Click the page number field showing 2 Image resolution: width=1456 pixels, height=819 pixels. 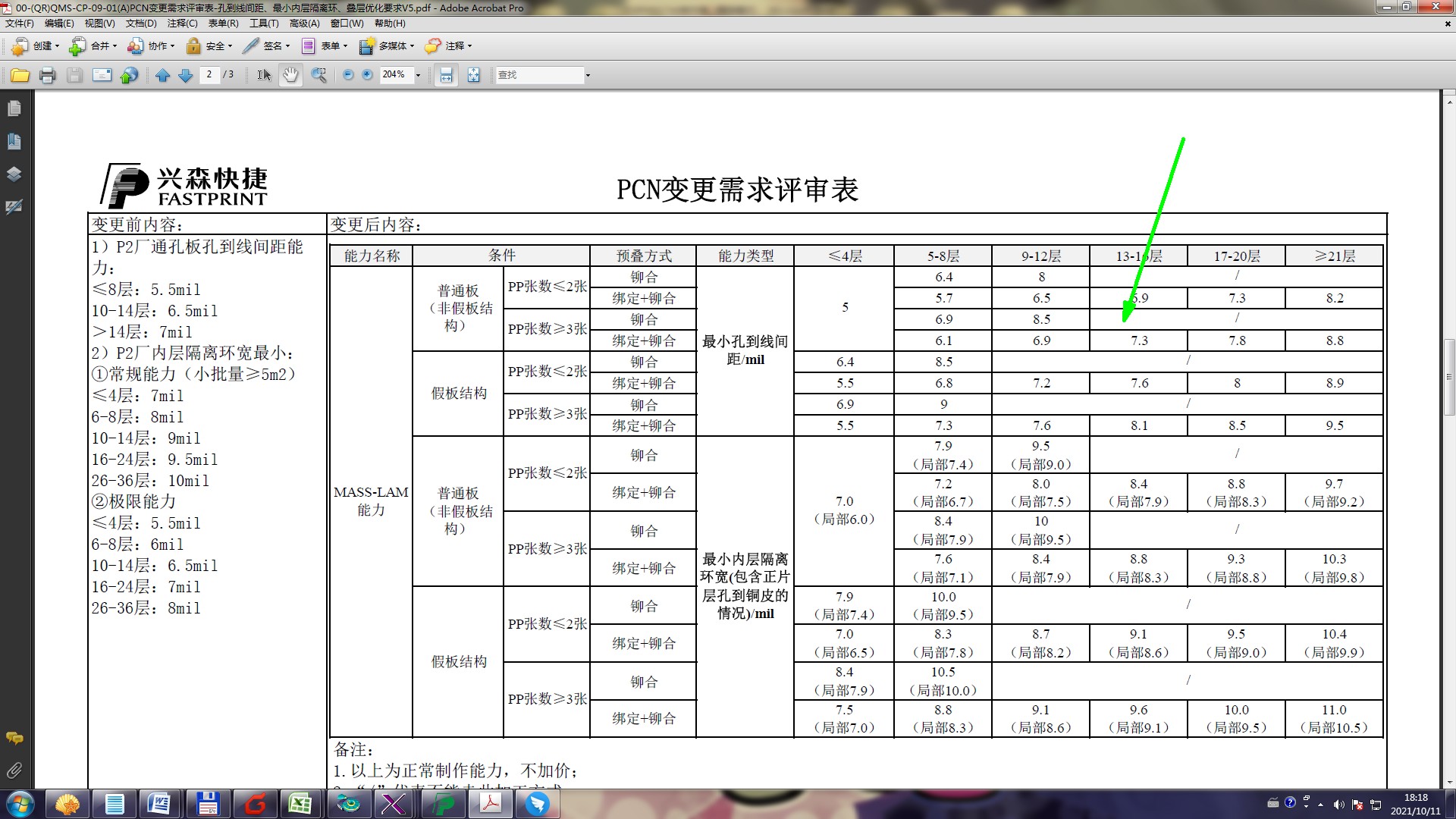tap(209, 74)
